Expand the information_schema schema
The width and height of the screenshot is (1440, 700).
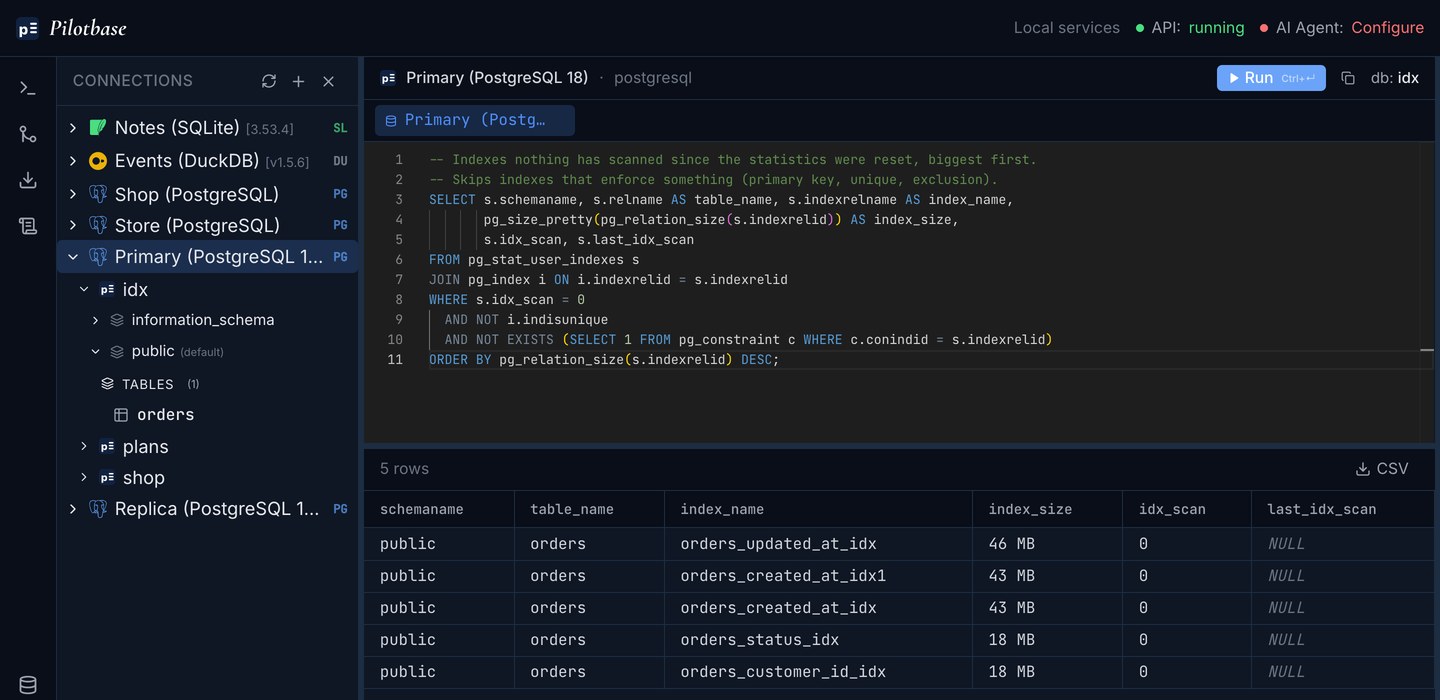[x=95, y=320]
